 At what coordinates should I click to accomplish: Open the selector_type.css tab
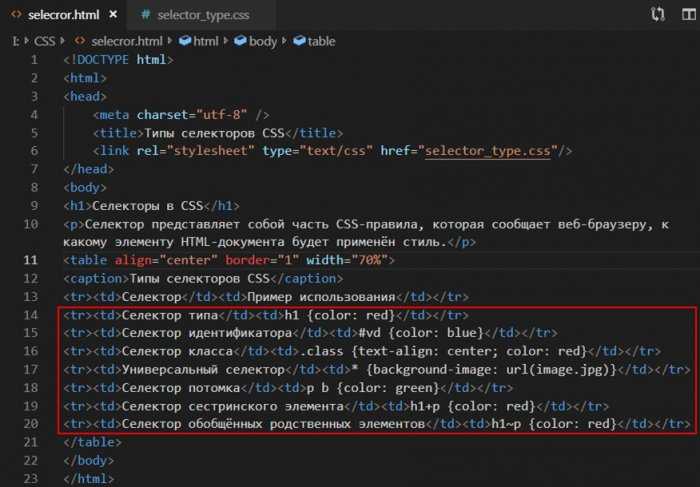203,15
